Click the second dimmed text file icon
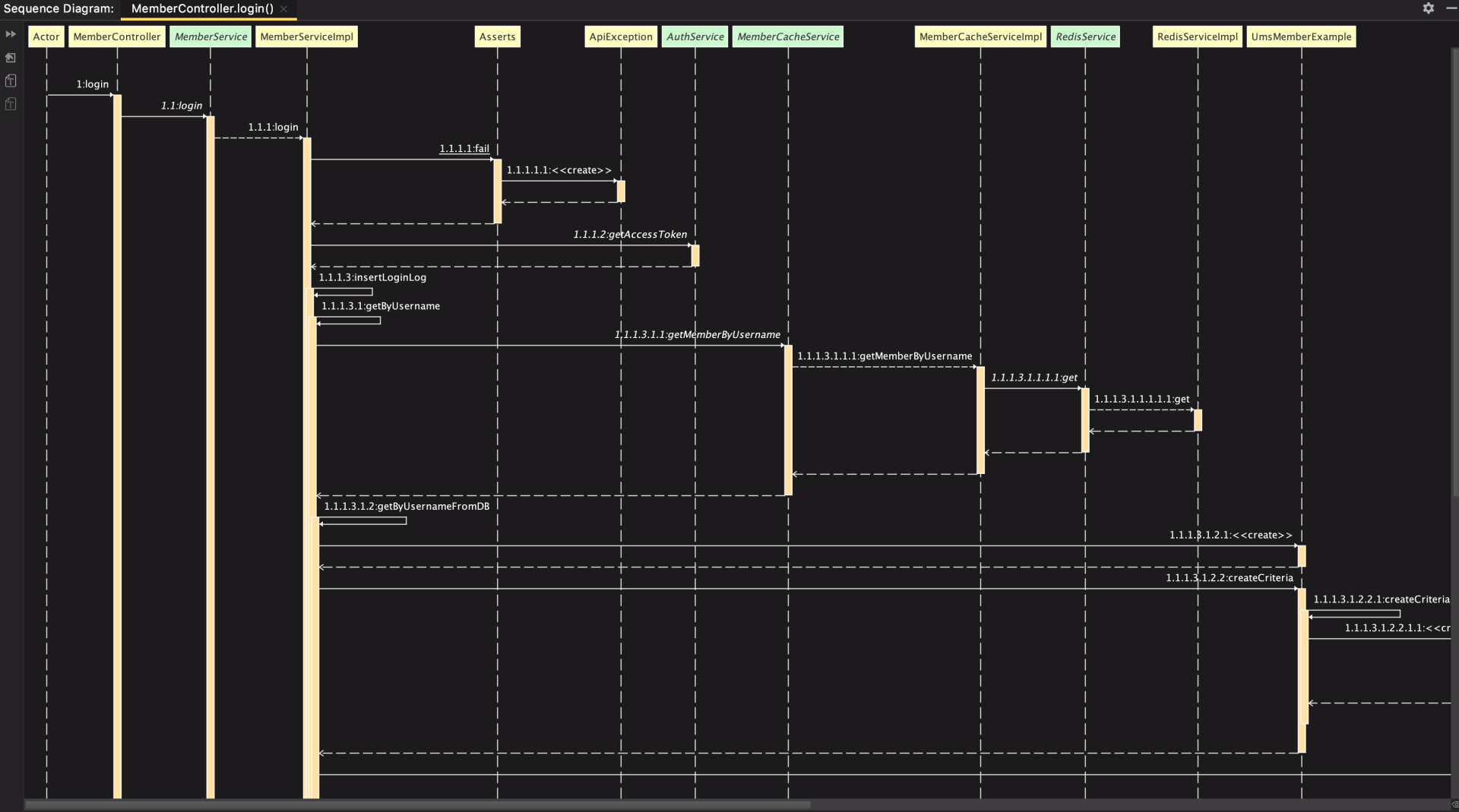The width and height of the screenshot is (1459, 812). pyautogui.click(x=11, y=104)
